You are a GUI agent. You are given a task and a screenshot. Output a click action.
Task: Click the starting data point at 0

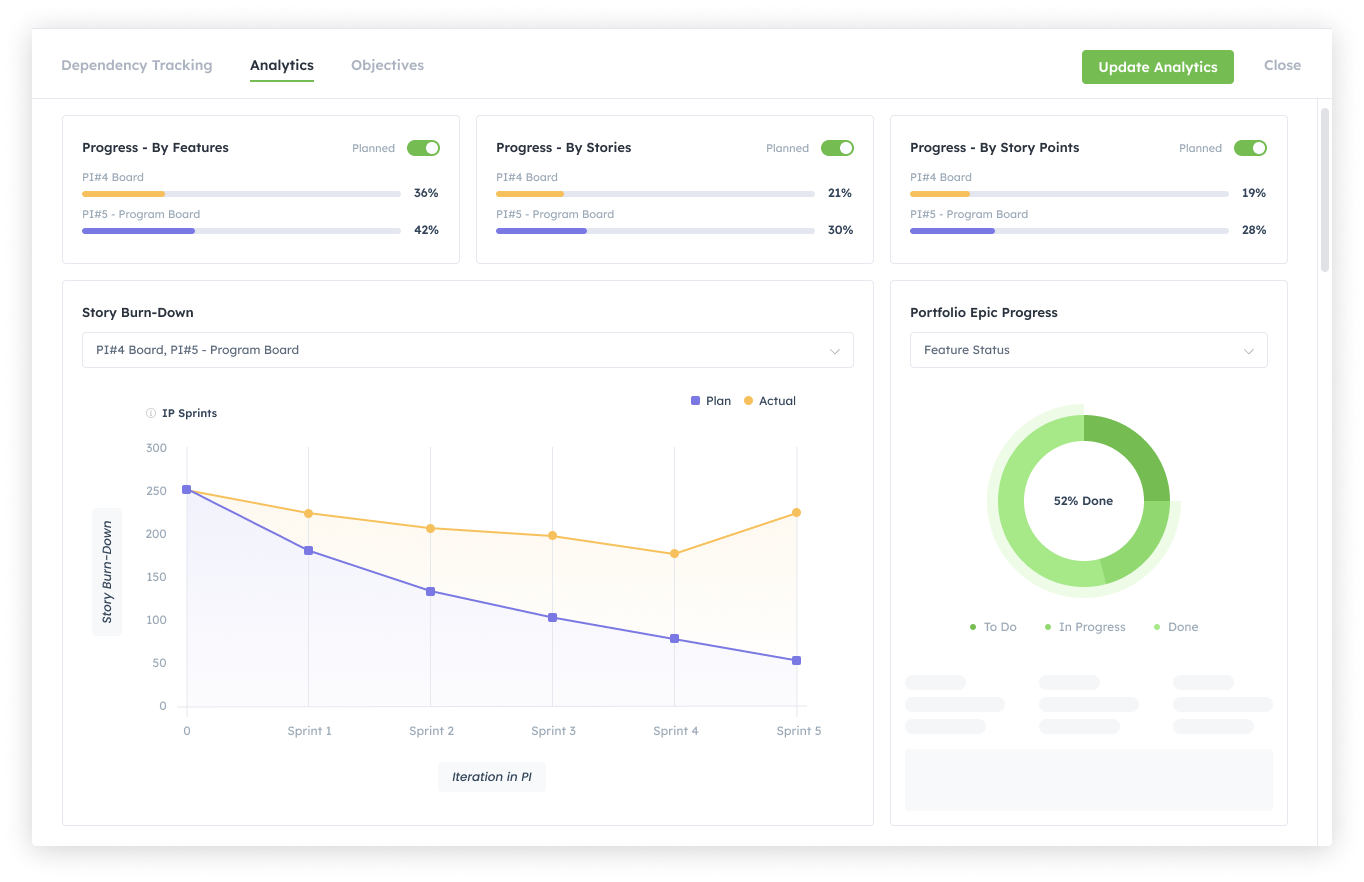[186, 489]
